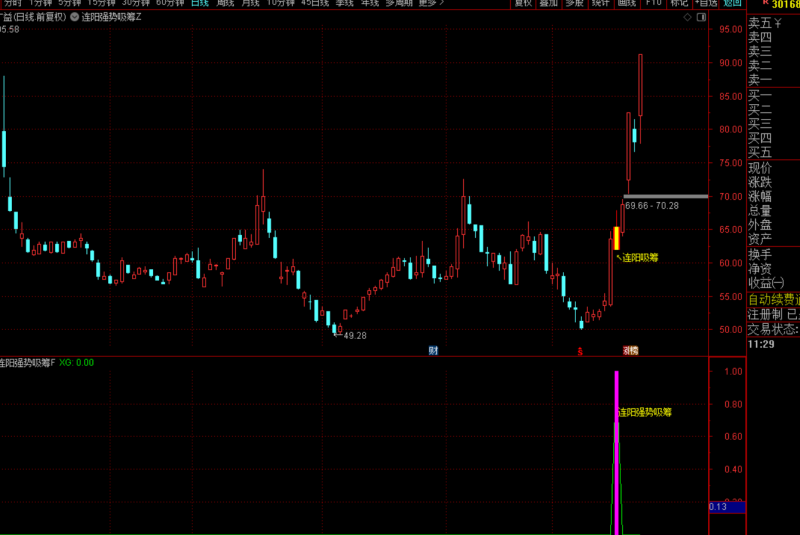Screen dimensions: 800x535
Task: Click the red R icon by stock code
Action: tap(766, 3)
